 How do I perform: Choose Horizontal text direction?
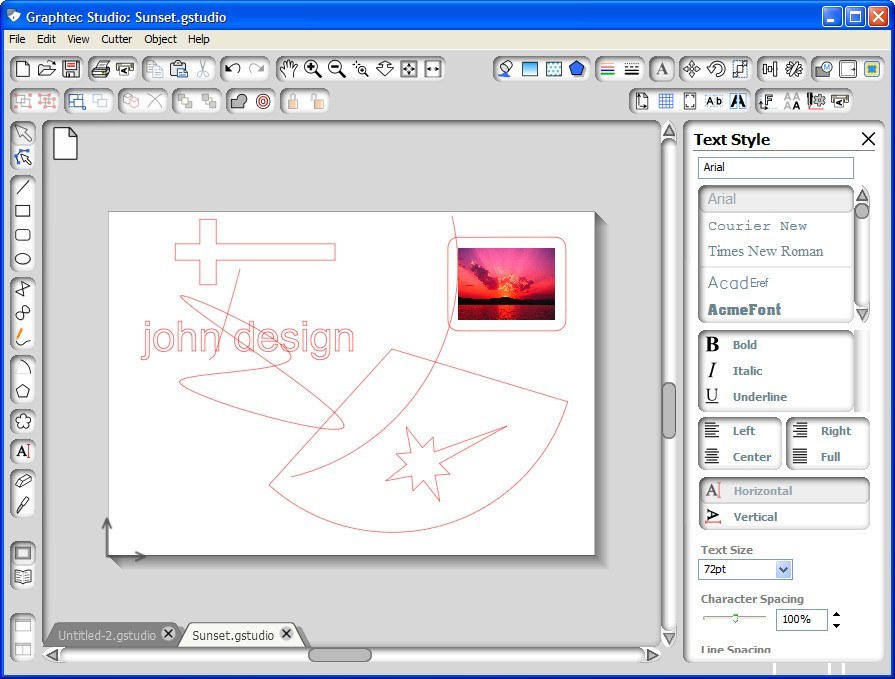(784, 491)
